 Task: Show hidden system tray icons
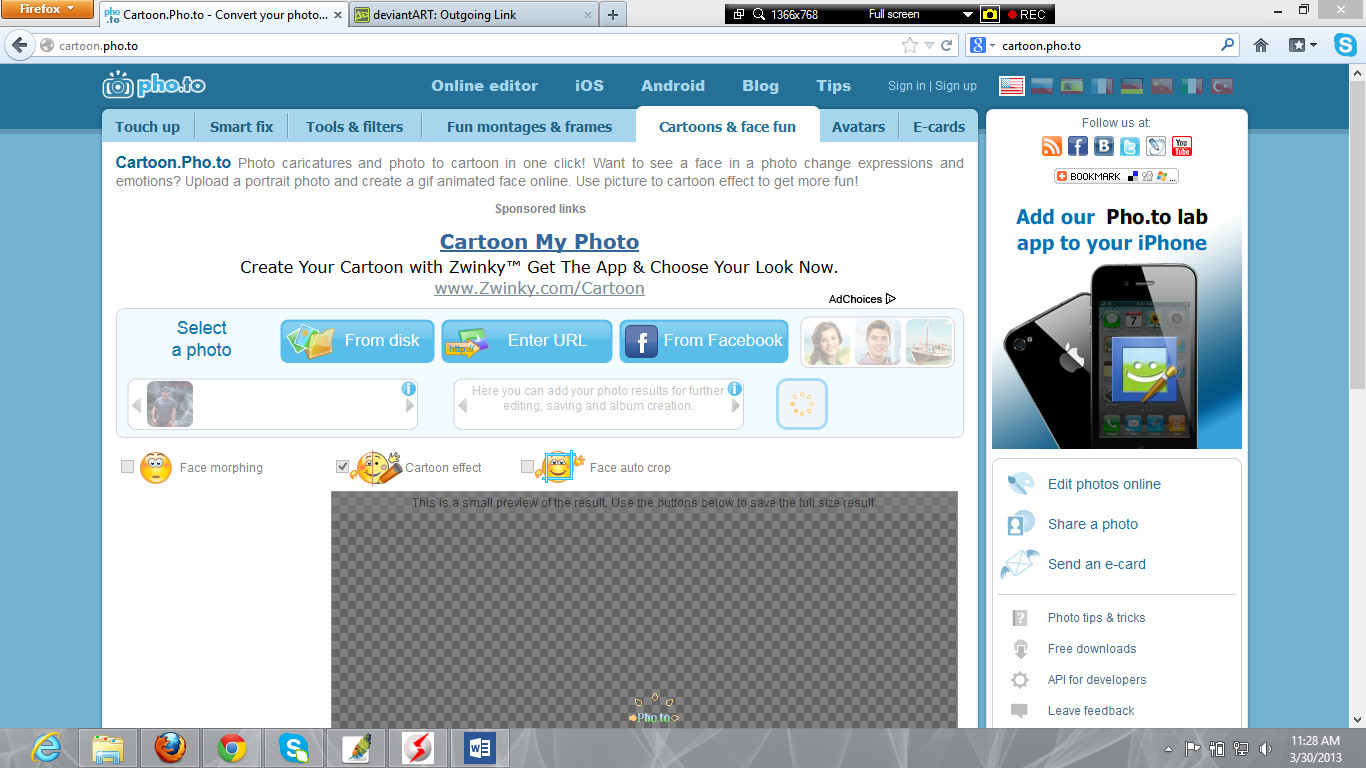1168,749
